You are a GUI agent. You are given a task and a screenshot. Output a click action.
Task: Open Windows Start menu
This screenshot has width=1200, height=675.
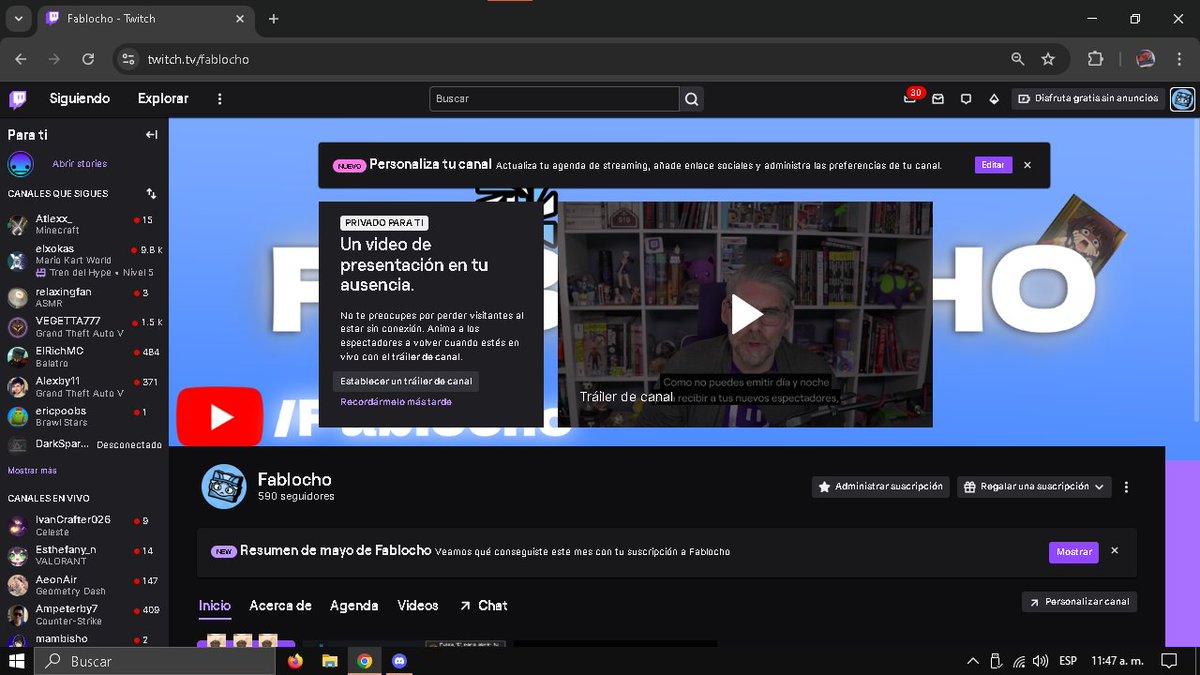pos(16,661)
